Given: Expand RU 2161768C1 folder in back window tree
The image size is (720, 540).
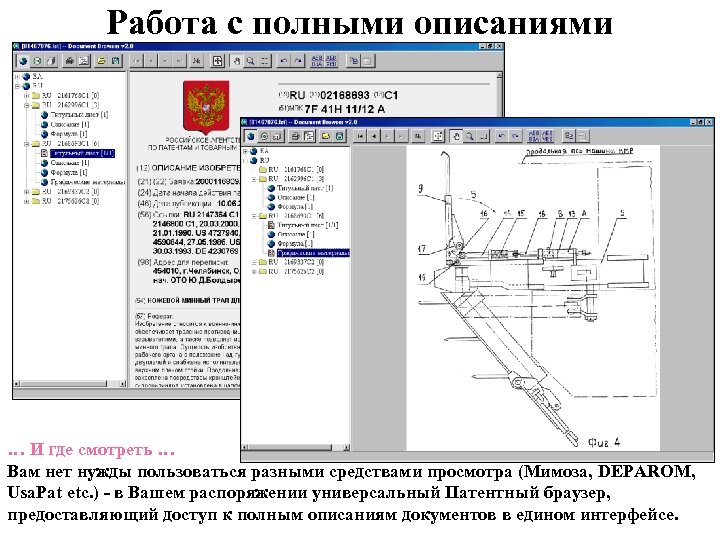Looking at the screenshot, I should point(28,96).
